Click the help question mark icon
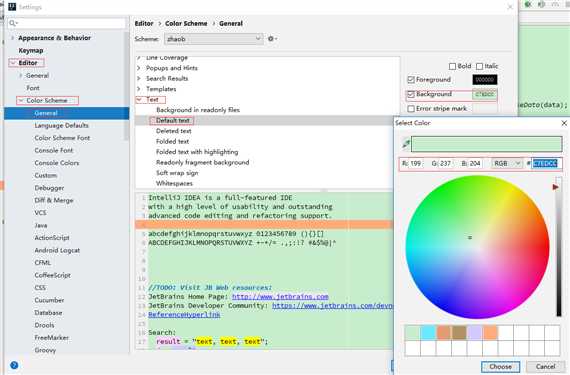570x375 pixels. pos(14,365)
